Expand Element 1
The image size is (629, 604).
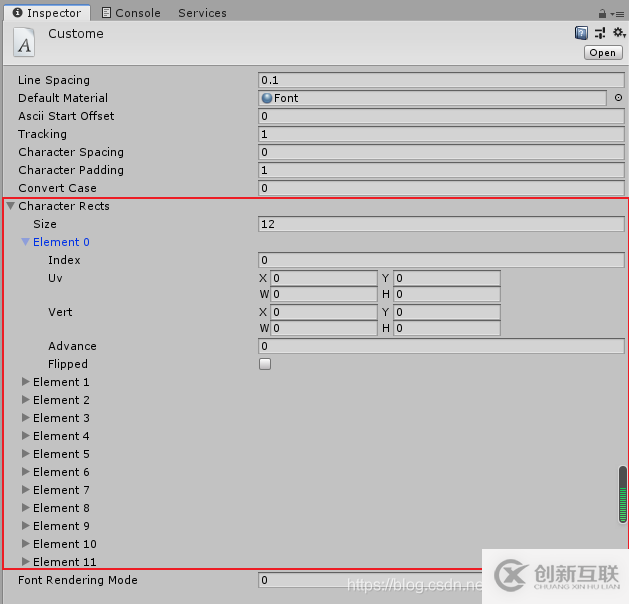(25, 381)
